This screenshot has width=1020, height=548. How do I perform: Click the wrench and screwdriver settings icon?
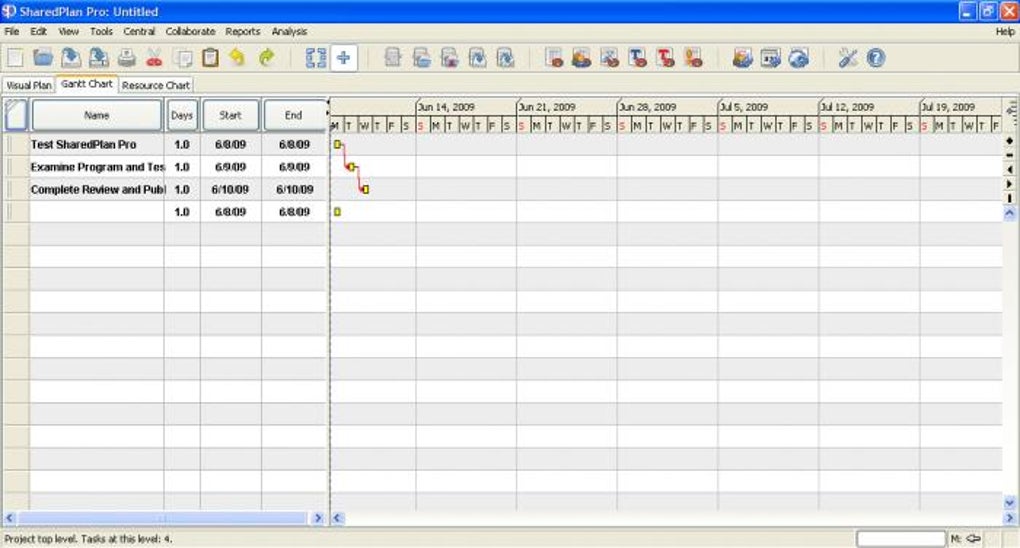(847, 58)
